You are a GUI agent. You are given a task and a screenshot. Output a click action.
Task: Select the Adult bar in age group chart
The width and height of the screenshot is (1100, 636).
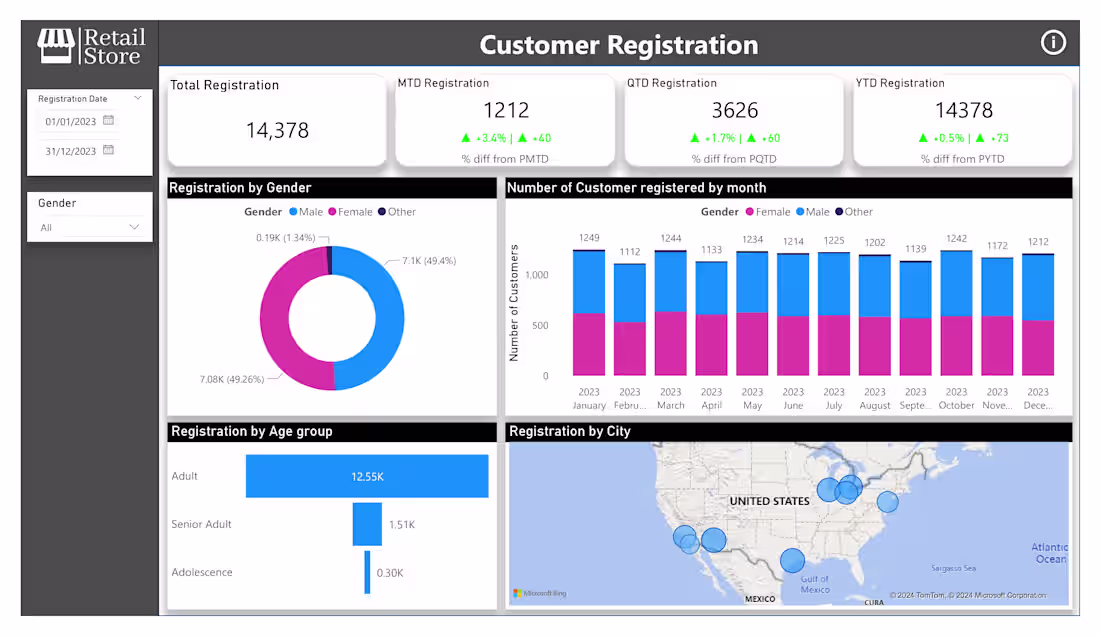click(366, 476)
